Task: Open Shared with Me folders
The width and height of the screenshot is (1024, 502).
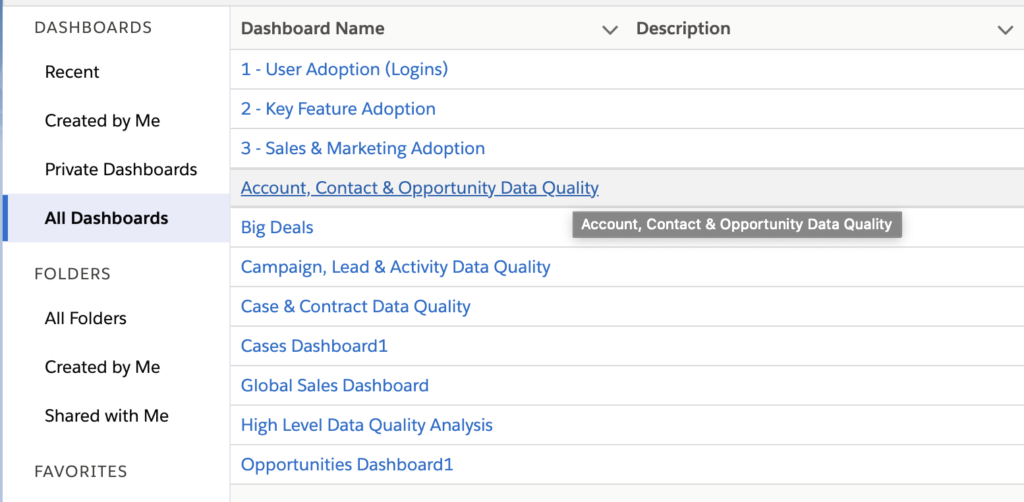Action: (106, 416)
